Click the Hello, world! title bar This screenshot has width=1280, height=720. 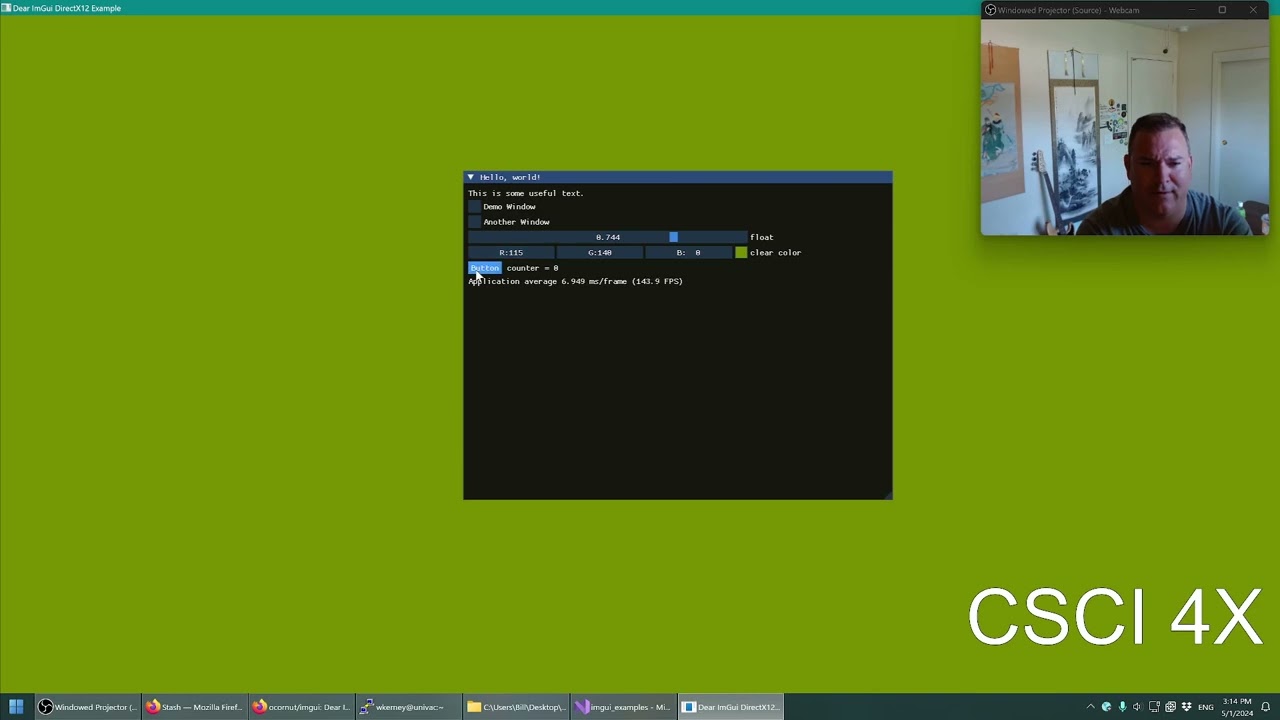(678, 177)
